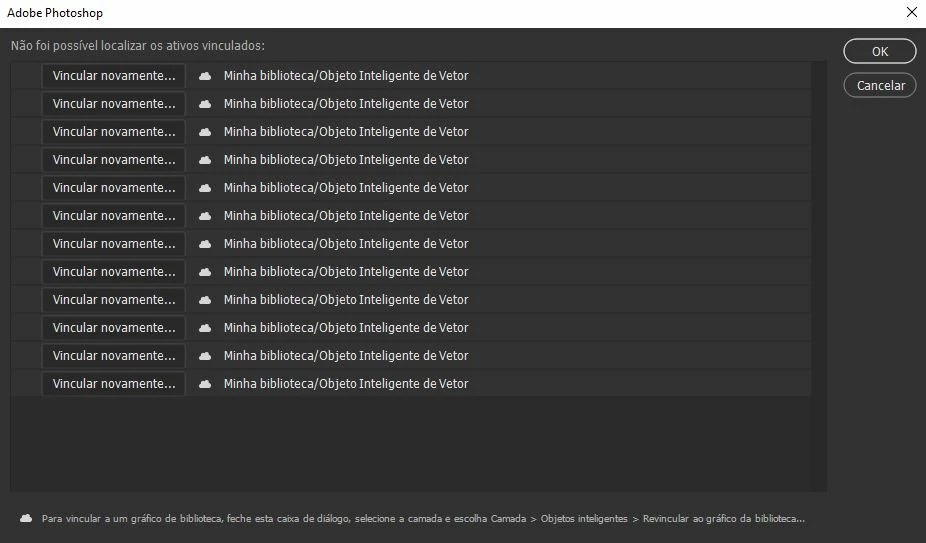Click the 'Adobe Photoshop' window title

[x=55, y=13]
